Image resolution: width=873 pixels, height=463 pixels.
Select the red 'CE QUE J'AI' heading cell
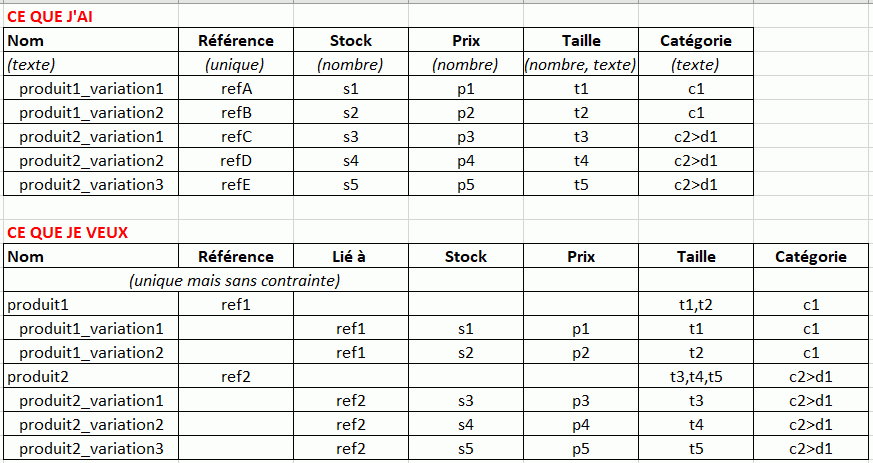pyautogui.click(x=91, y=17)
